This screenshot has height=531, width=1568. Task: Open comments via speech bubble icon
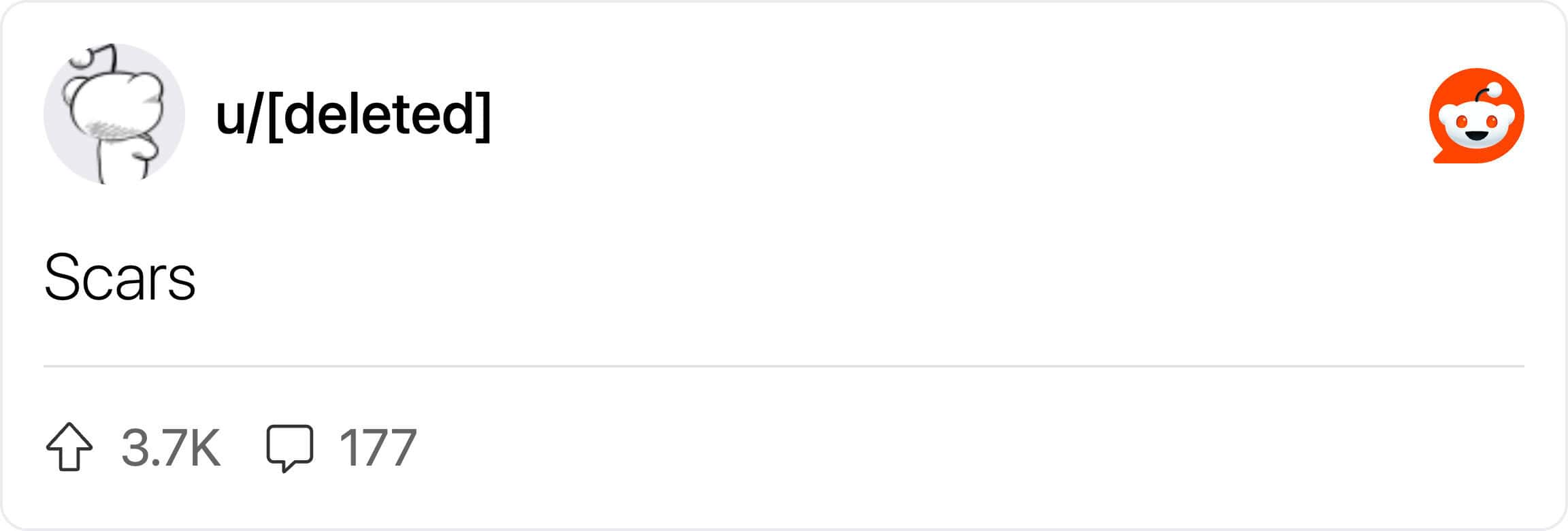click(290, 447)
